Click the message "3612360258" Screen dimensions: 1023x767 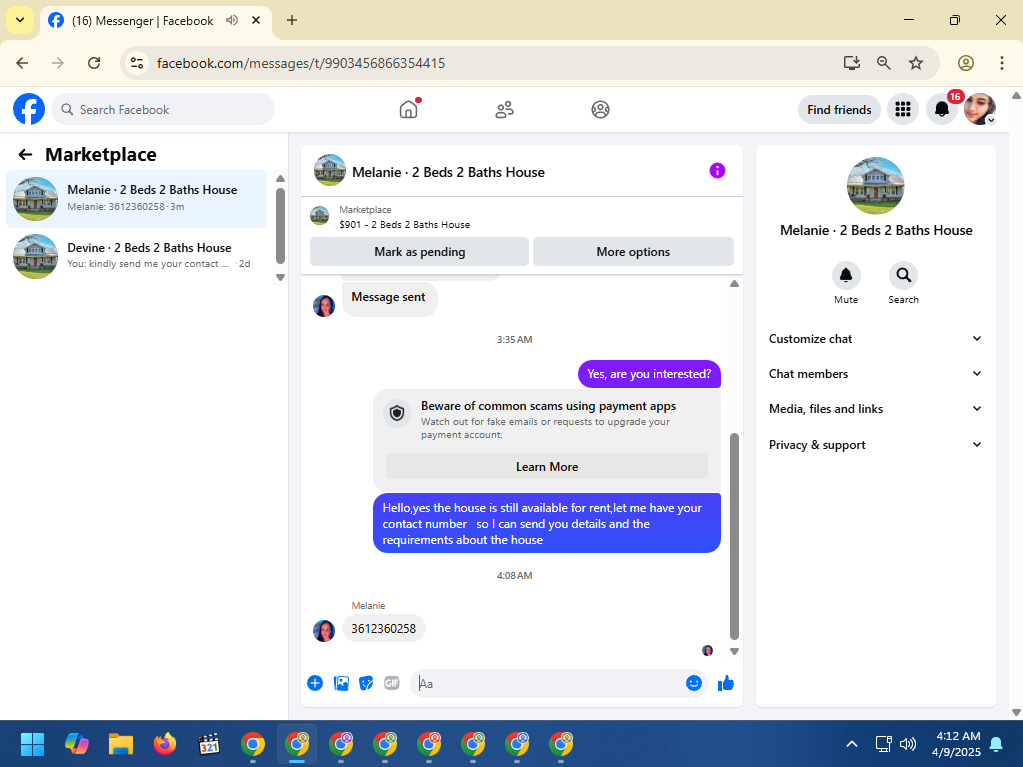click(x=384, y=629)
